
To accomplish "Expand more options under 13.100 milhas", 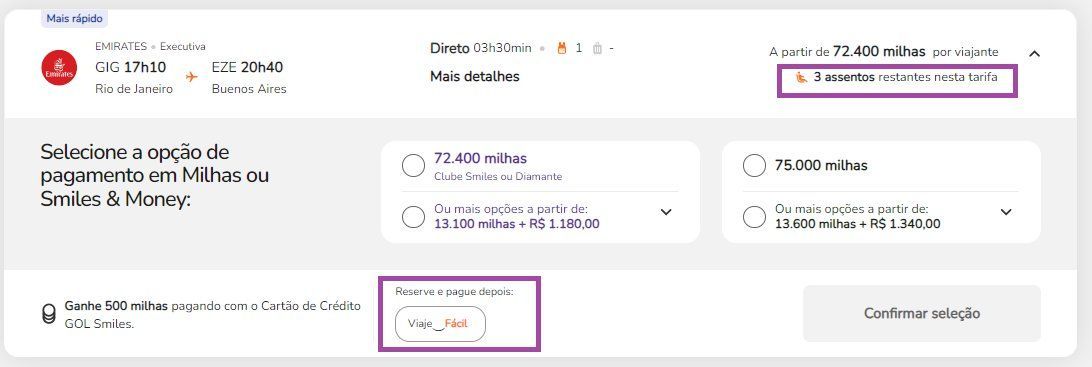I will 666,212.
